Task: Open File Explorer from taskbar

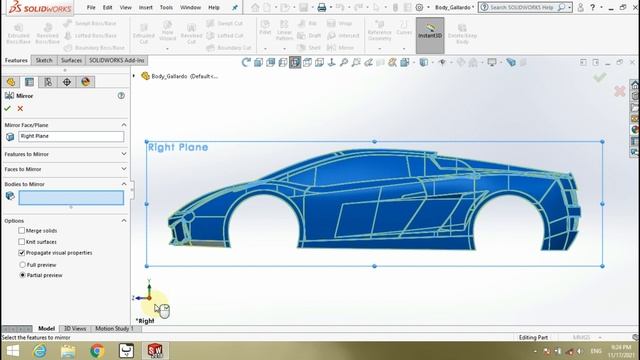Action: tap(68, 351)
